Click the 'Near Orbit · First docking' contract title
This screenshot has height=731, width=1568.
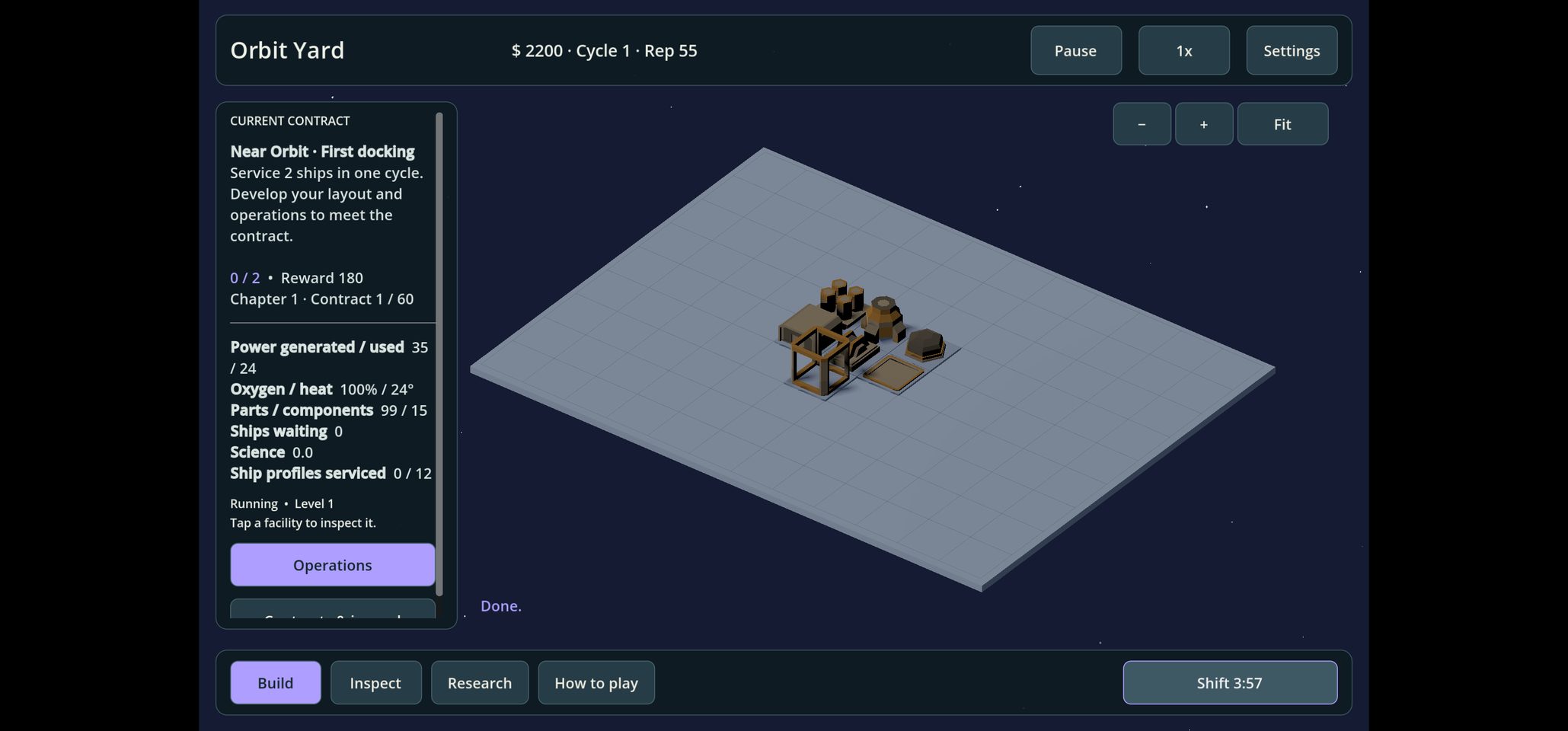pos(322,152)
